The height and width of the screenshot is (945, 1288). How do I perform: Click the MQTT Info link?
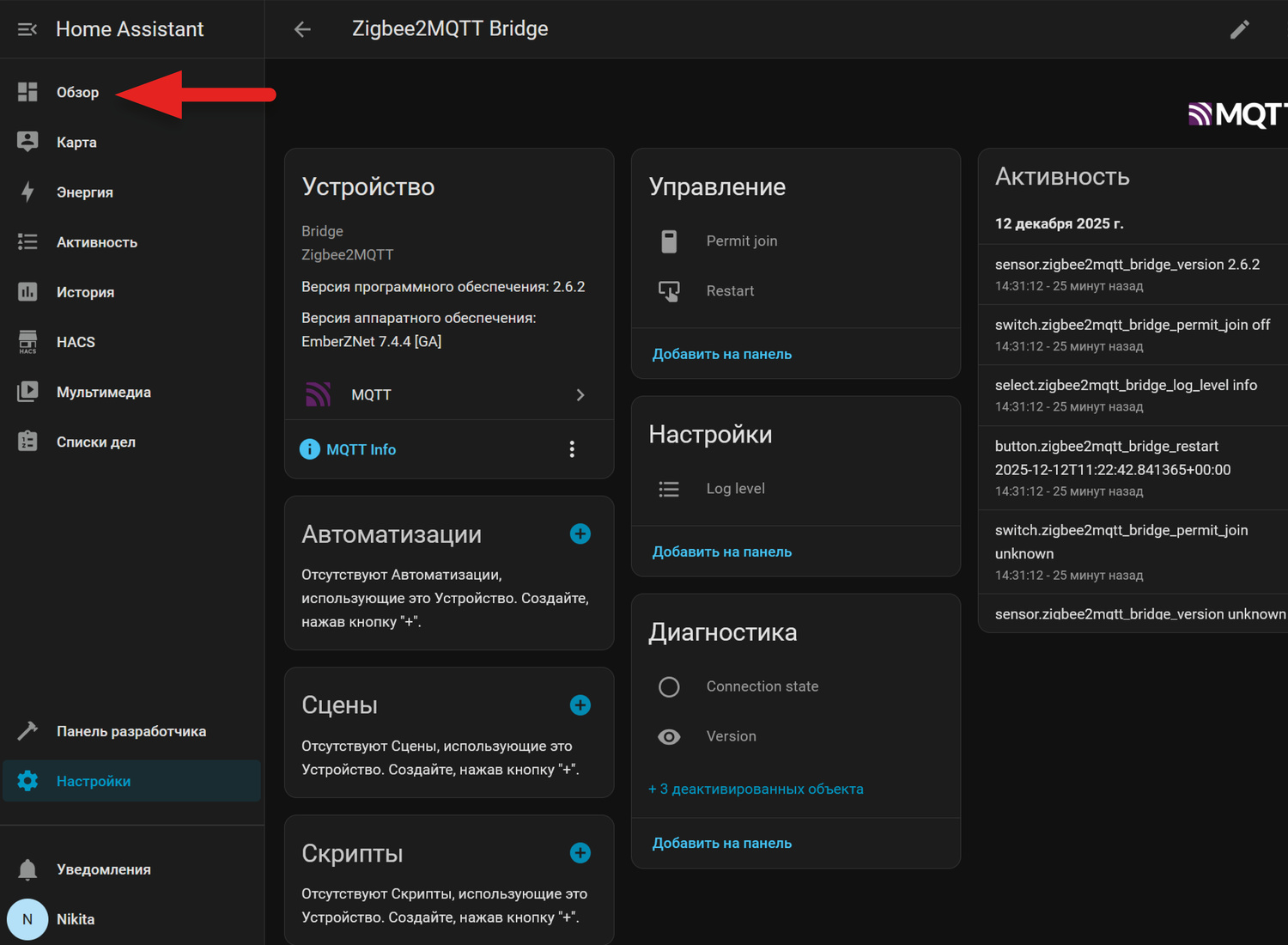click(x=361, y=449)
